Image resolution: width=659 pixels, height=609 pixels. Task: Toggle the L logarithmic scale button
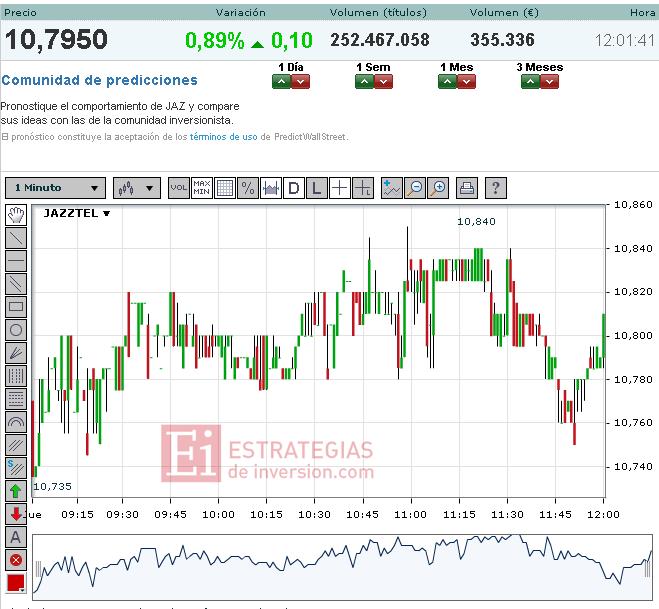pyautogui.click(x=316, y=187)
